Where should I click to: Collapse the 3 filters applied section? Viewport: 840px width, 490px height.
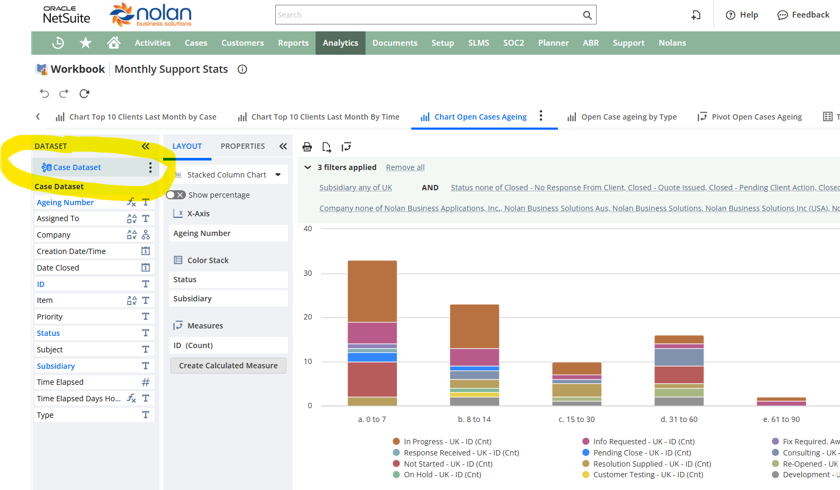pos(308,167)
